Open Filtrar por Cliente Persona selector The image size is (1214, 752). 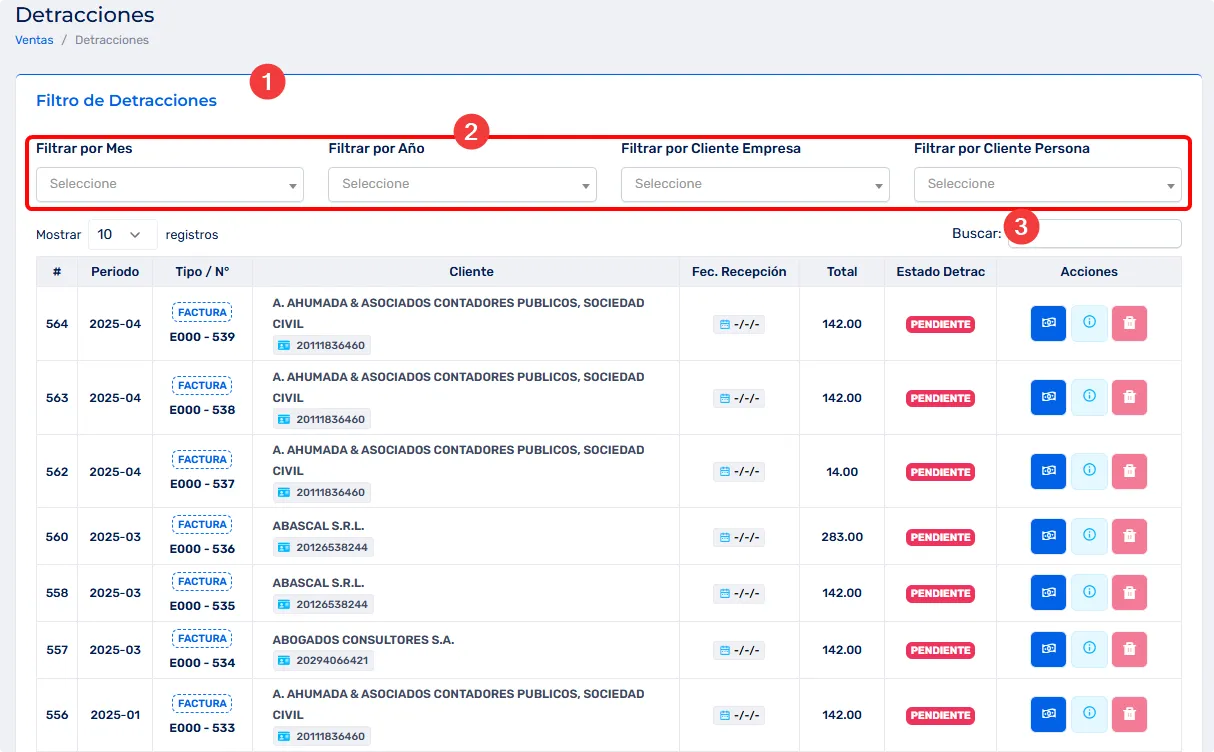click(x=1047, y=185)
